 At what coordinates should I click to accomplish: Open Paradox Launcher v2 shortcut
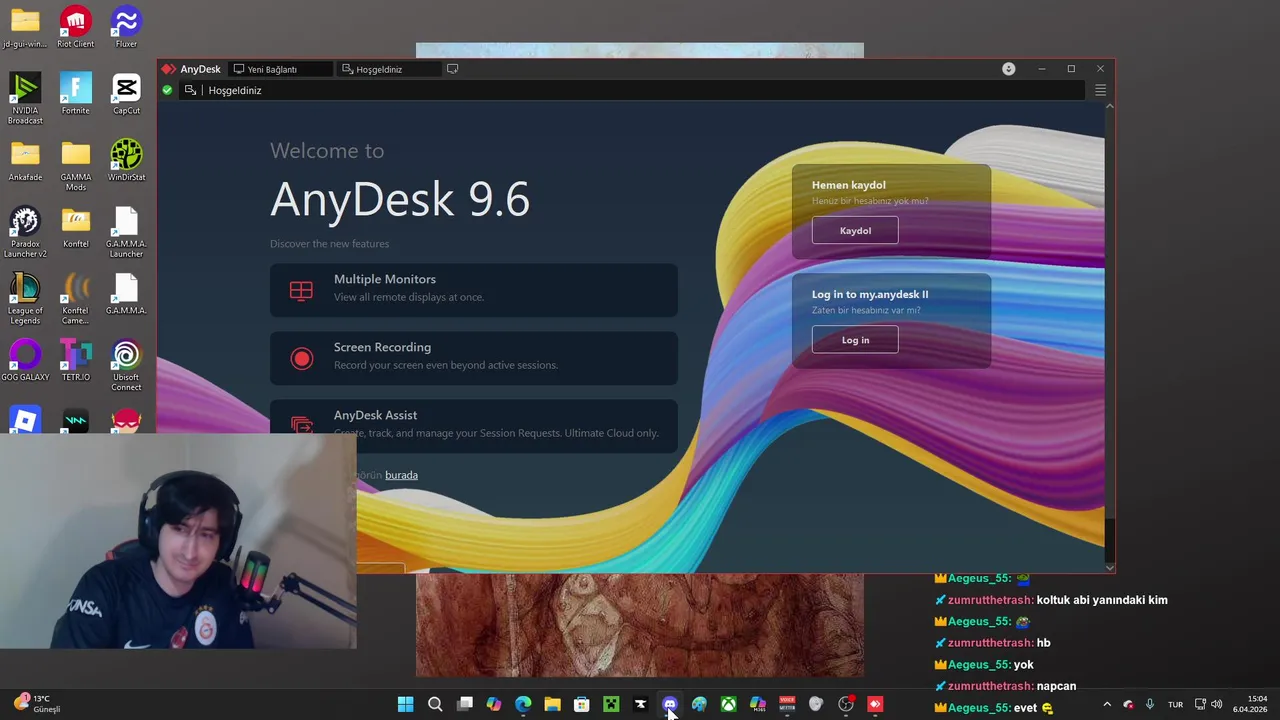pyautogui.click(x=25, y=232)
